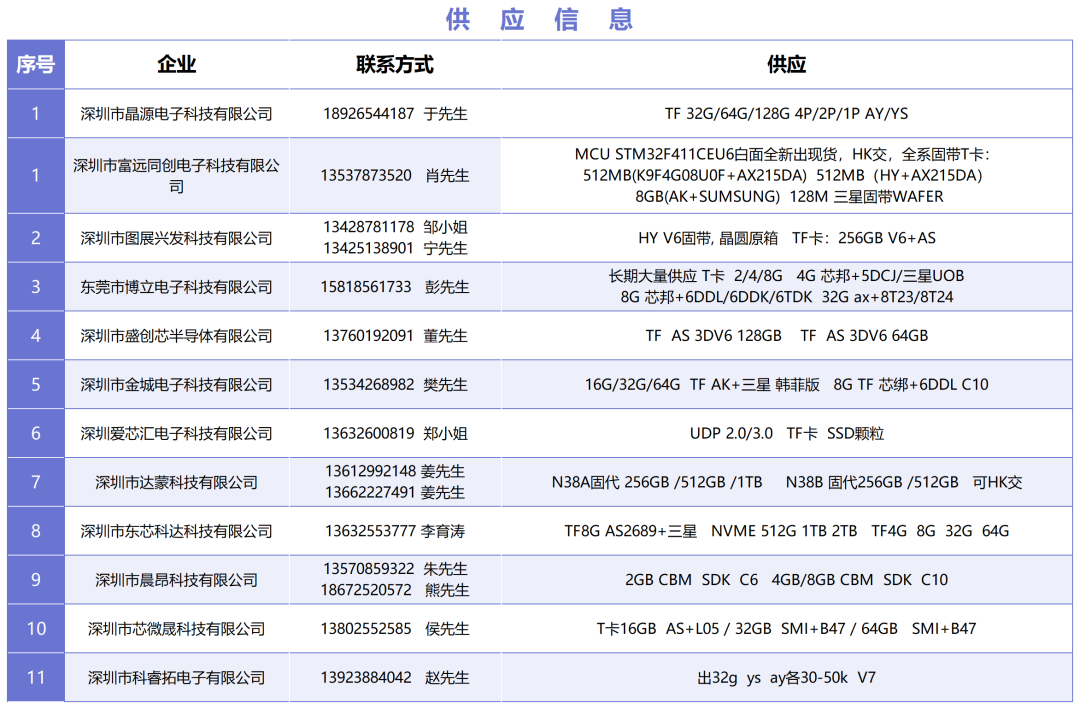This screenshot has width=1080, height=709.
Task: Click supply cell 2GB CBM SDK C6
Action: [x=787, y=581]
